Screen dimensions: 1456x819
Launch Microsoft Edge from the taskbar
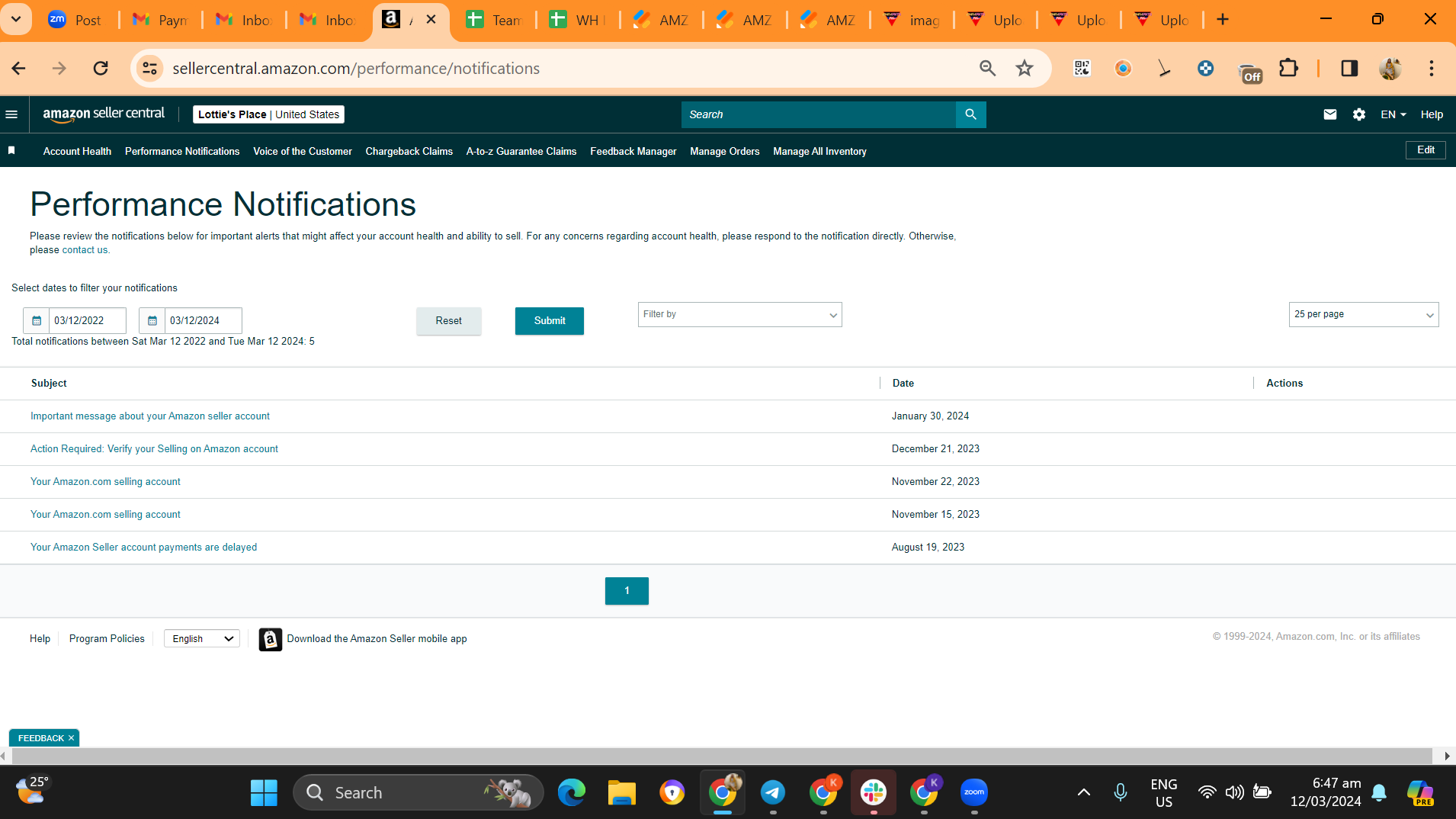click(571, 793)
